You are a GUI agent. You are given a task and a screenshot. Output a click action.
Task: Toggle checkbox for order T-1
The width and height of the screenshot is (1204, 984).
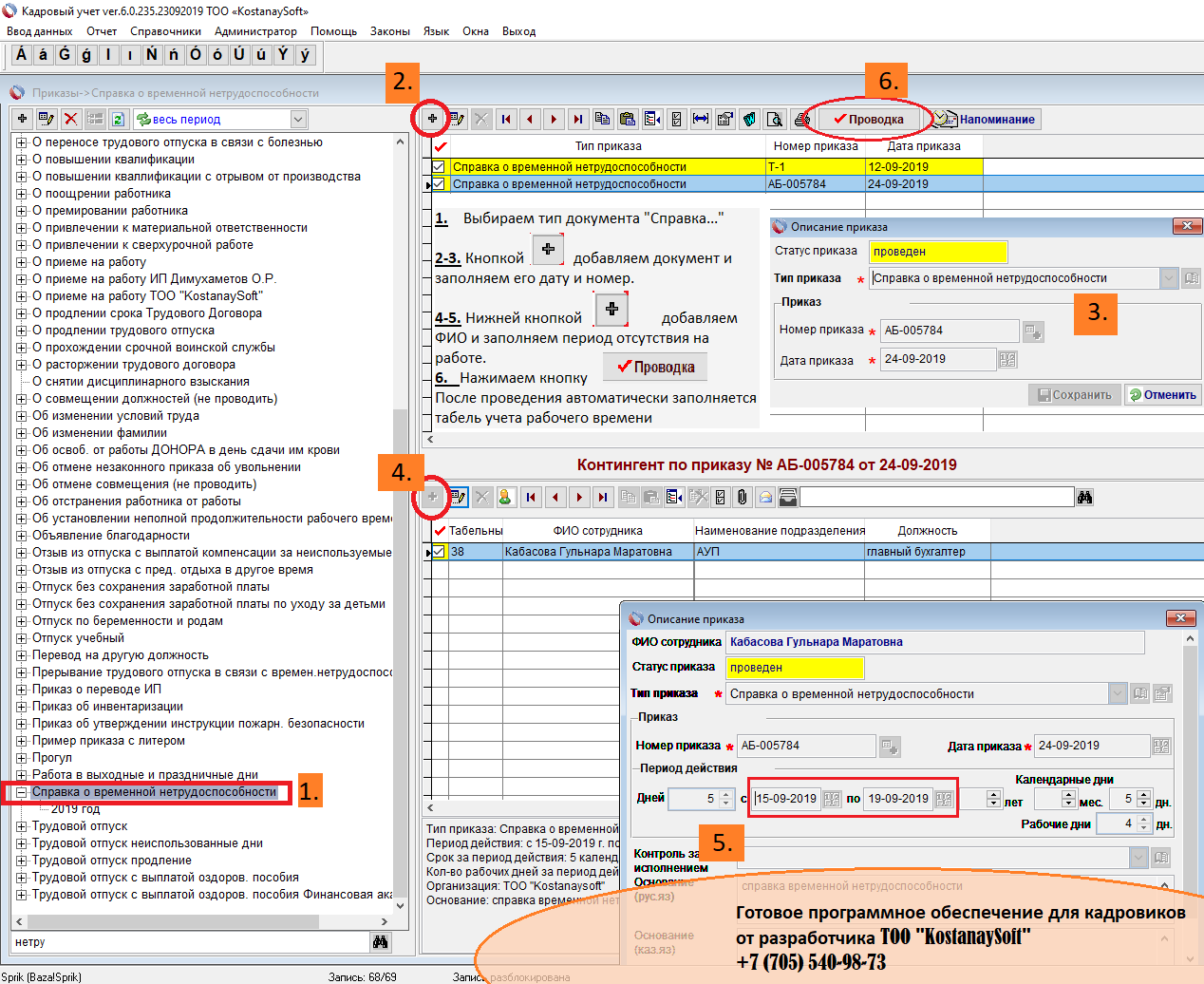coord(439,167)
